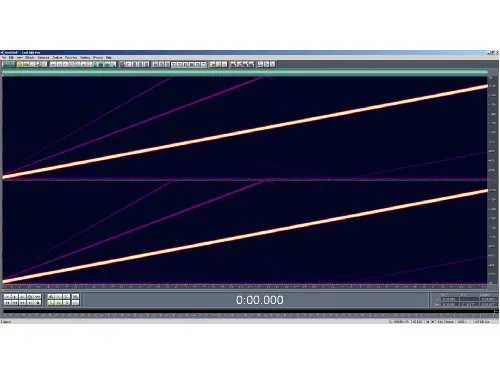
Task: Toggle the waveform/multitrack view switch button
Action: (8, 64)
